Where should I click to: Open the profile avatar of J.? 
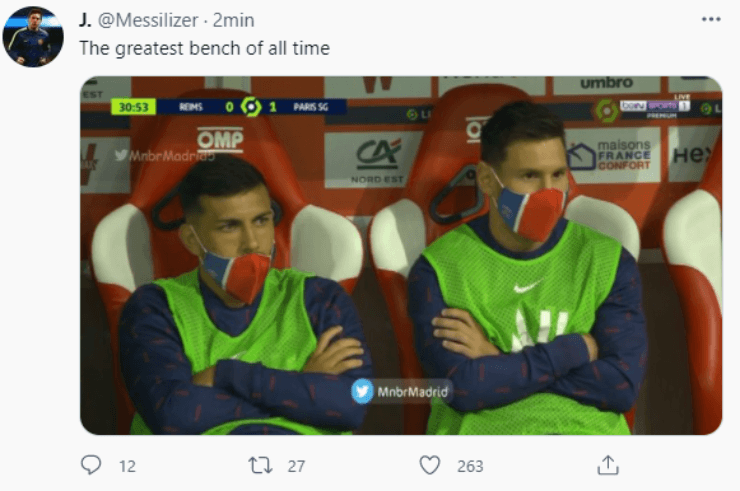(33, 37)
